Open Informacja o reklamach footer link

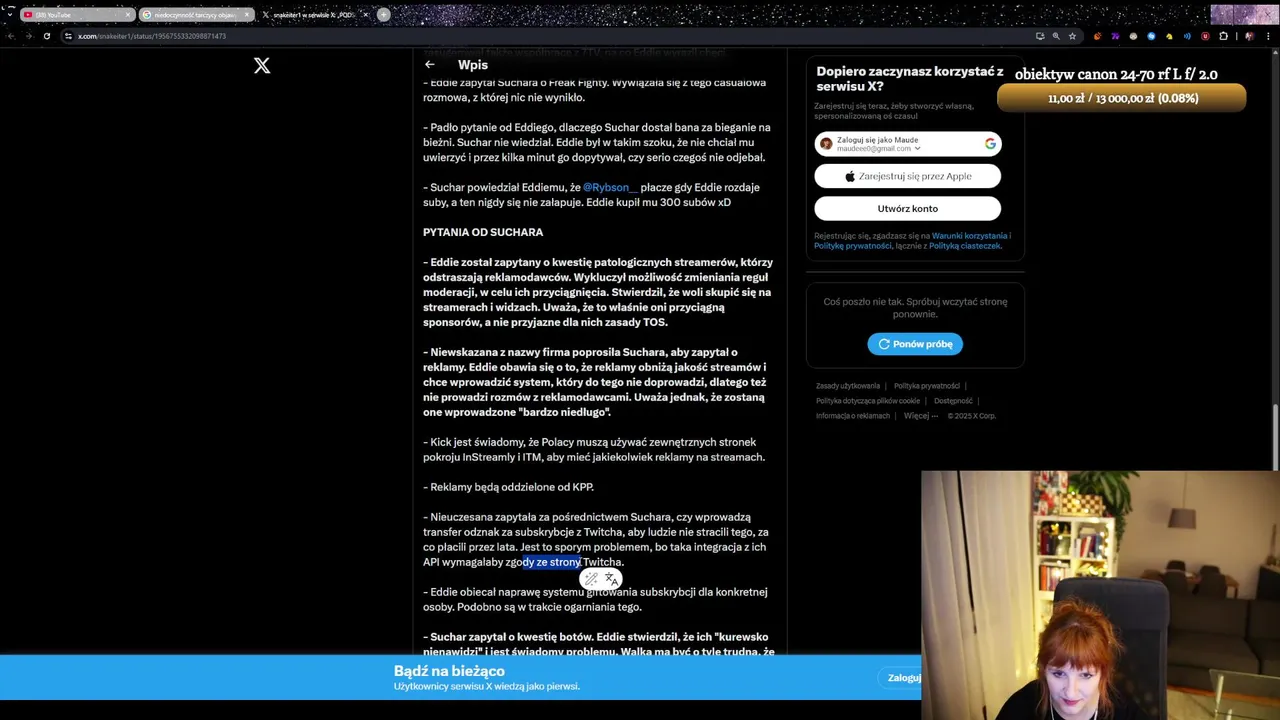853,416
